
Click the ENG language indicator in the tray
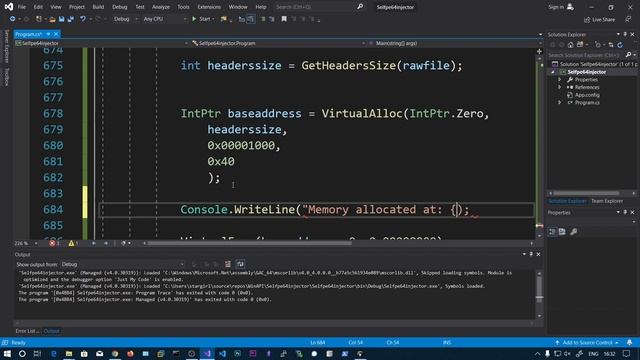click(593, 354)
